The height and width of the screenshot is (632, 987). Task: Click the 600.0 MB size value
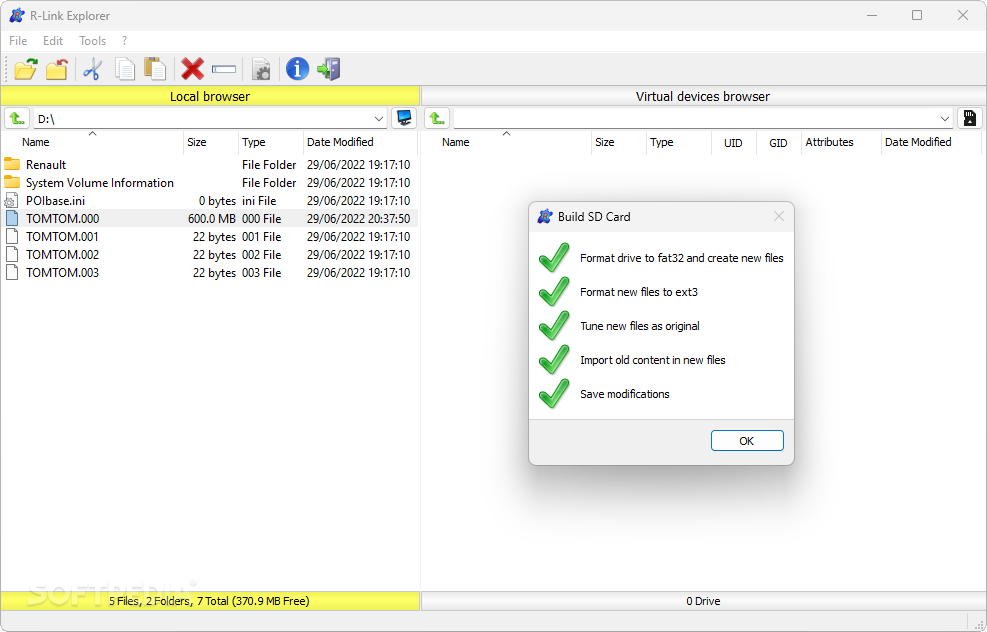point(212,218)
